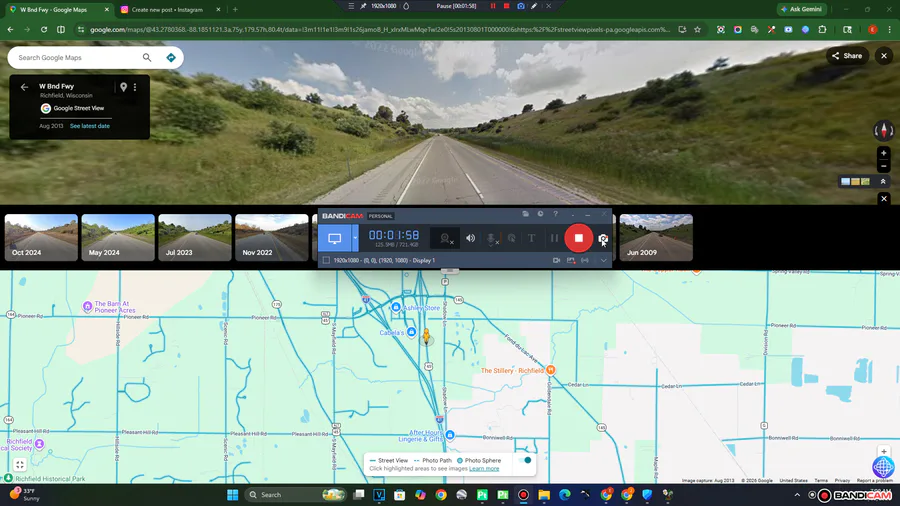Screen dimensions: 900x506
Task: Expand the map using the fullscreen corner icon
Action: point(20,465)
